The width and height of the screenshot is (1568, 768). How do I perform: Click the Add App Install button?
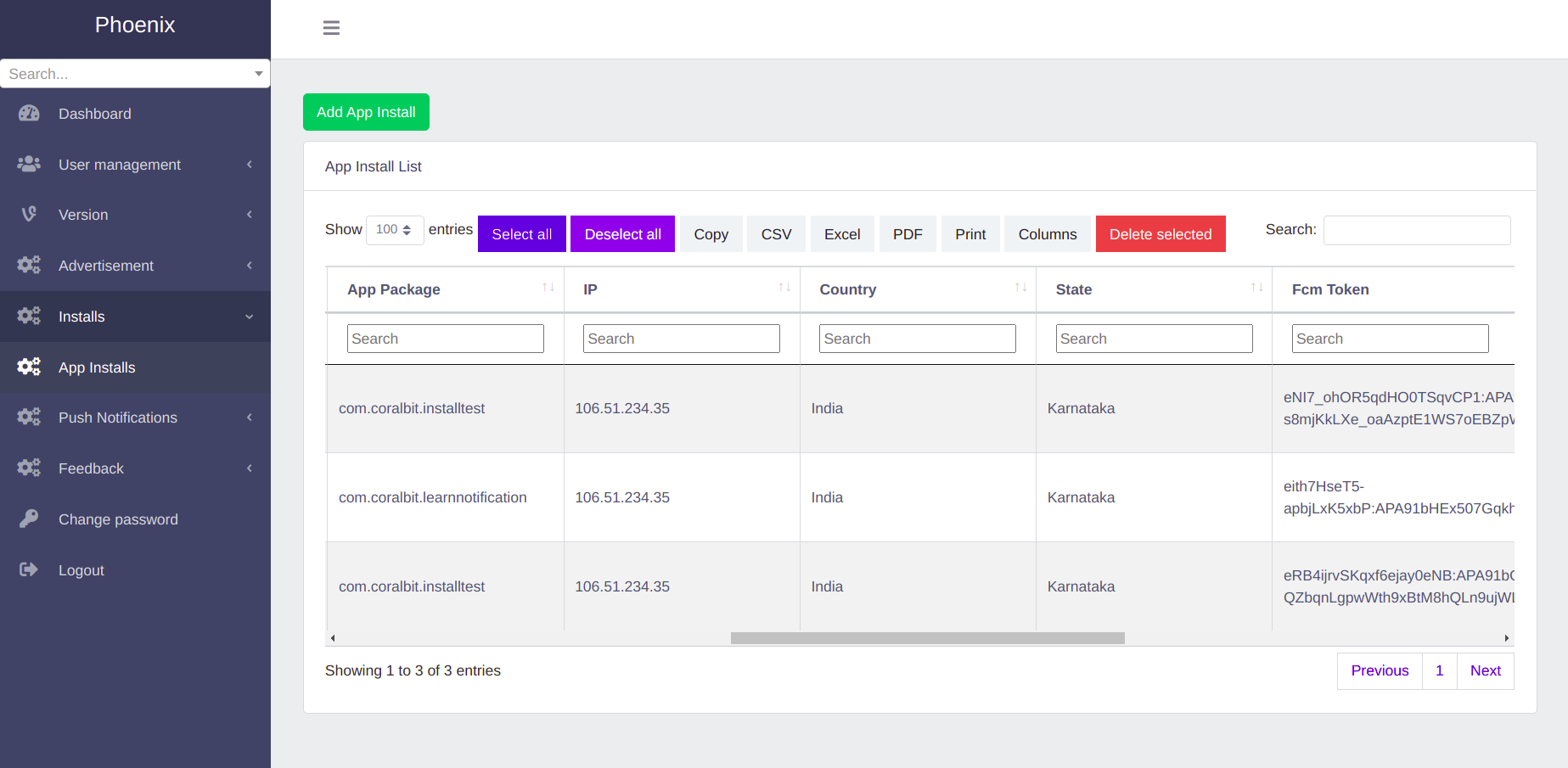point(366,112)
